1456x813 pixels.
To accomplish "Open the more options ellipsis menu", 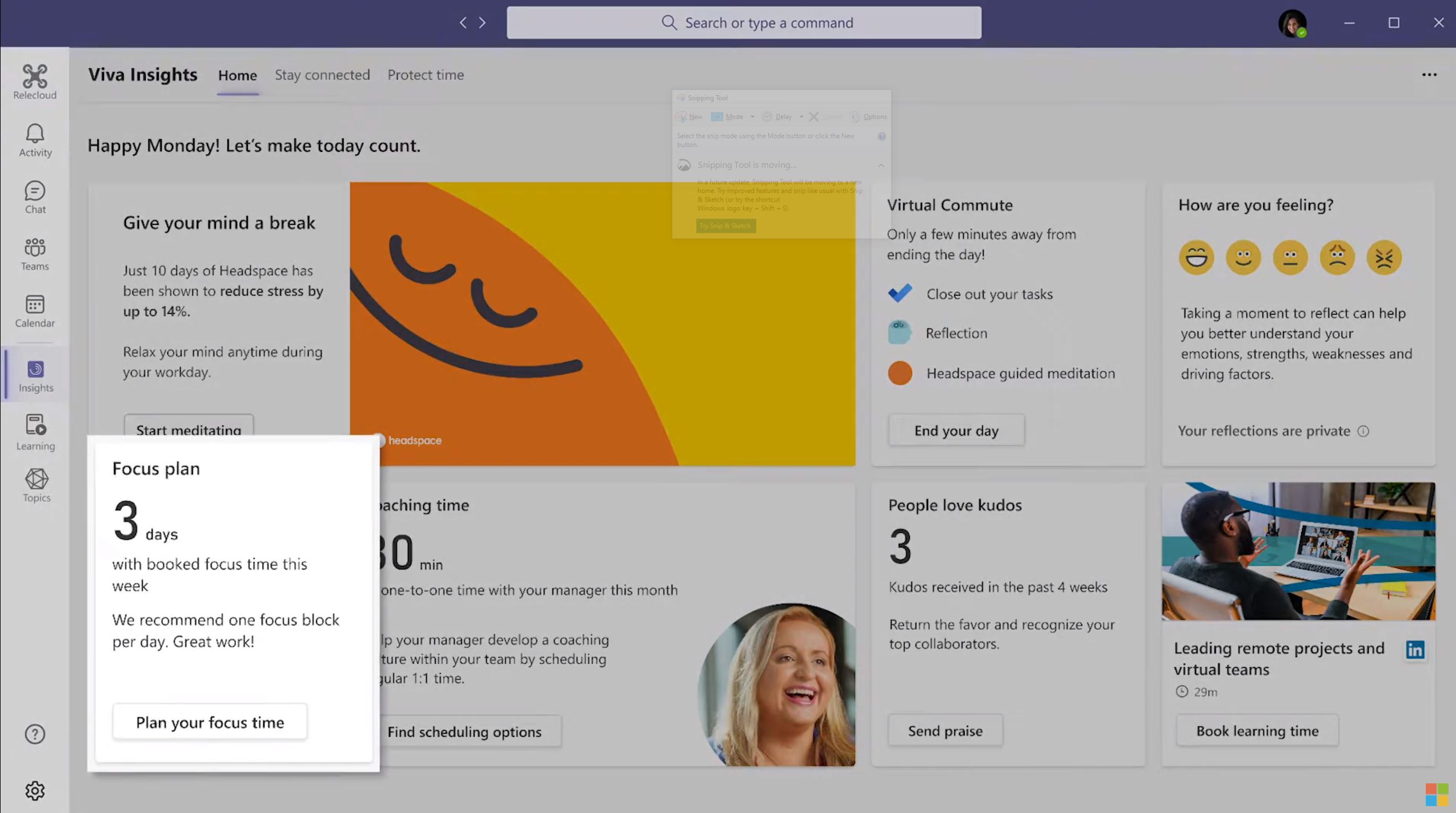I will [1429, 75].
